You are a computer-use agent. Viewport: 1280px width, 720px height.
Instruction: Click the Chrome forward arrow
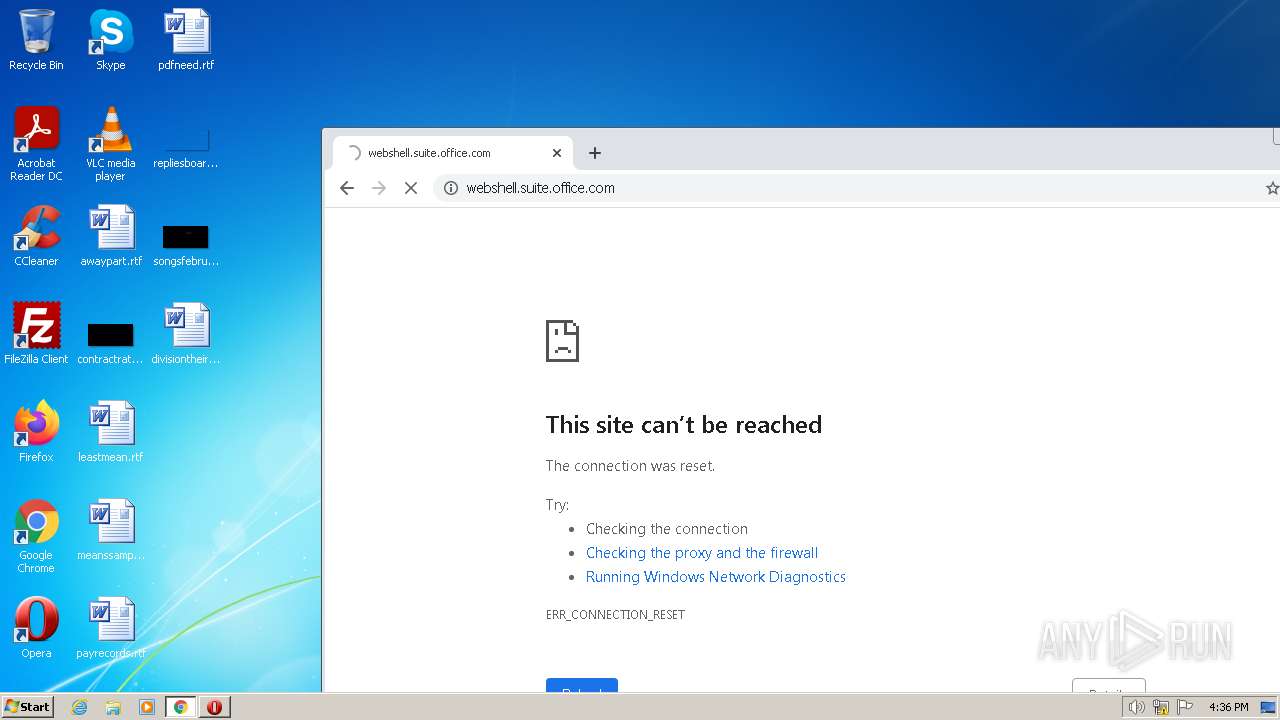click(379, 188)
